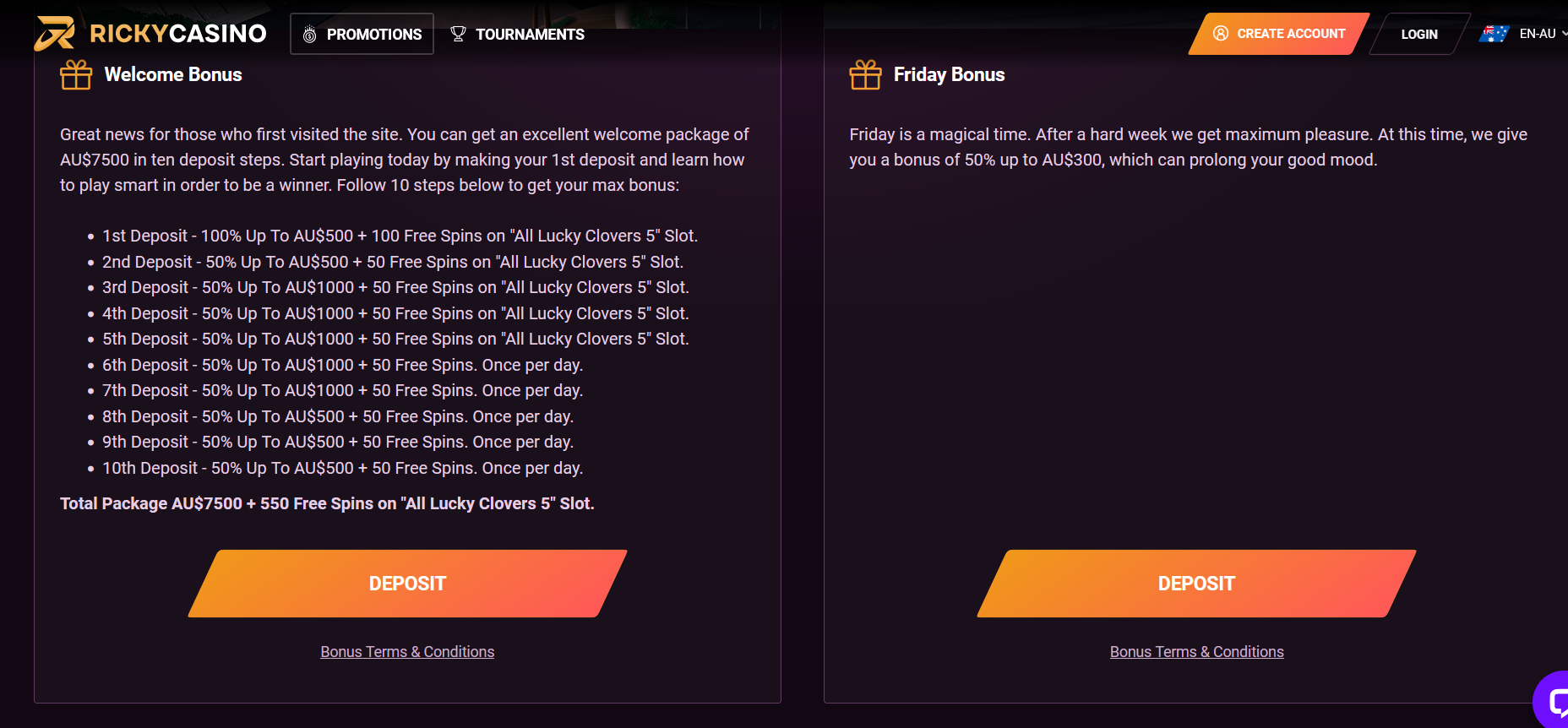Open Welcome Bonus Terms & Conditions link
This screenshot has width=1568, height=728.
(407, 652)
